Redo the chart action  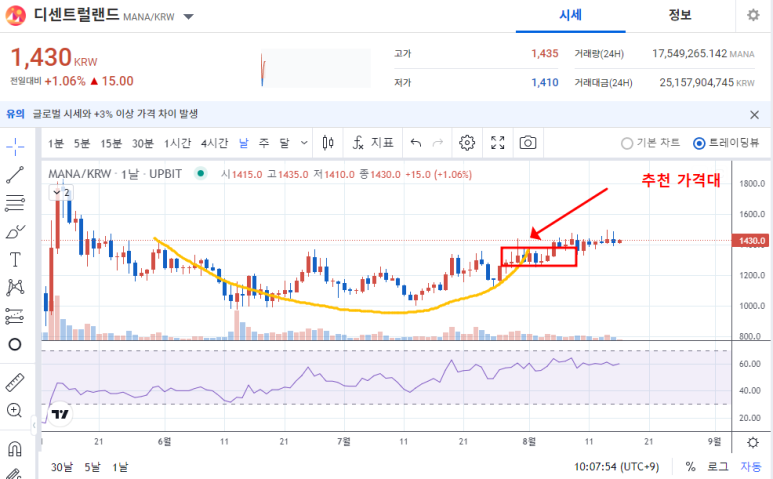click(438, 143)
